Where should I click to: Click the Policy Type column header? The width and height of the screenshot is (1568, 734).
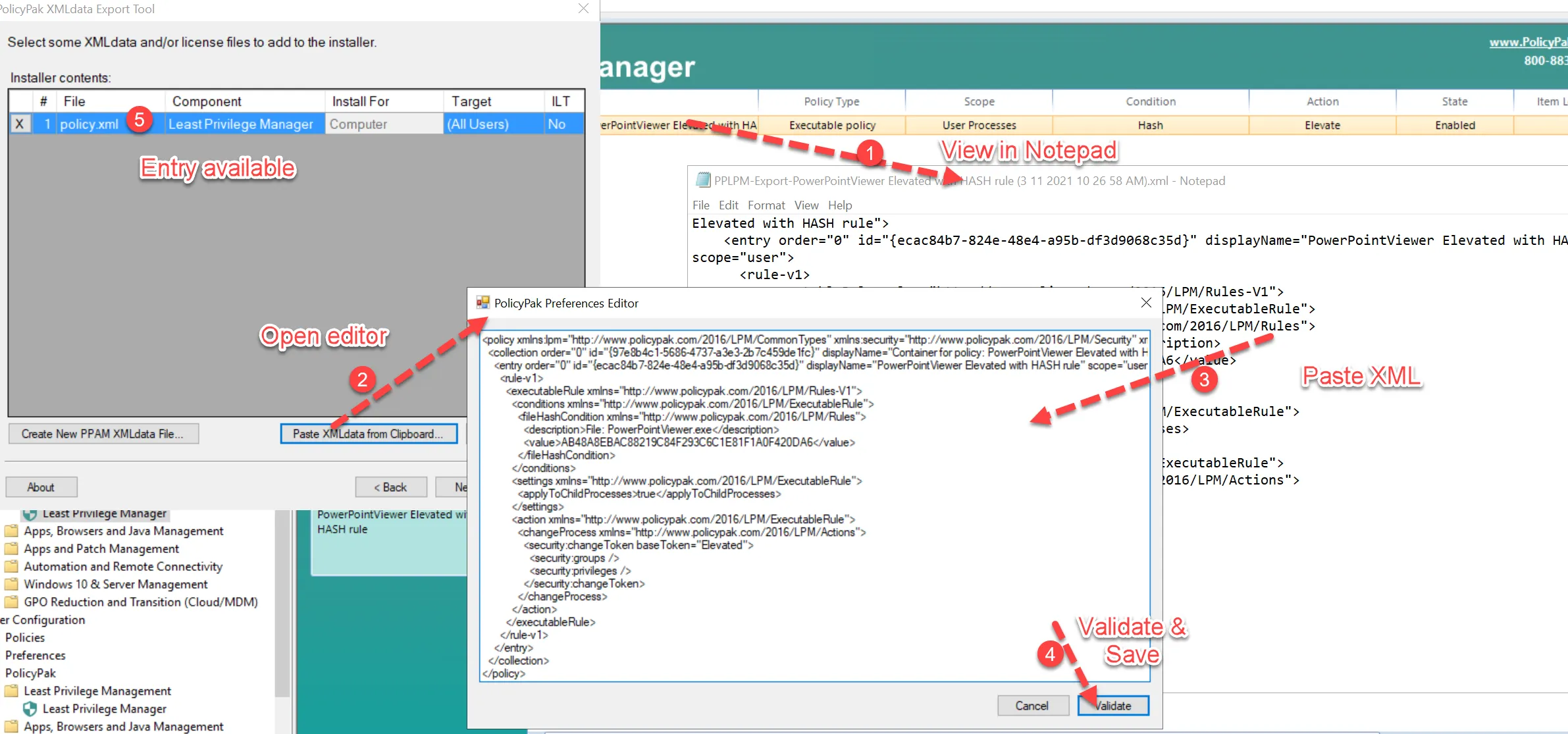(x=831, y=101)
